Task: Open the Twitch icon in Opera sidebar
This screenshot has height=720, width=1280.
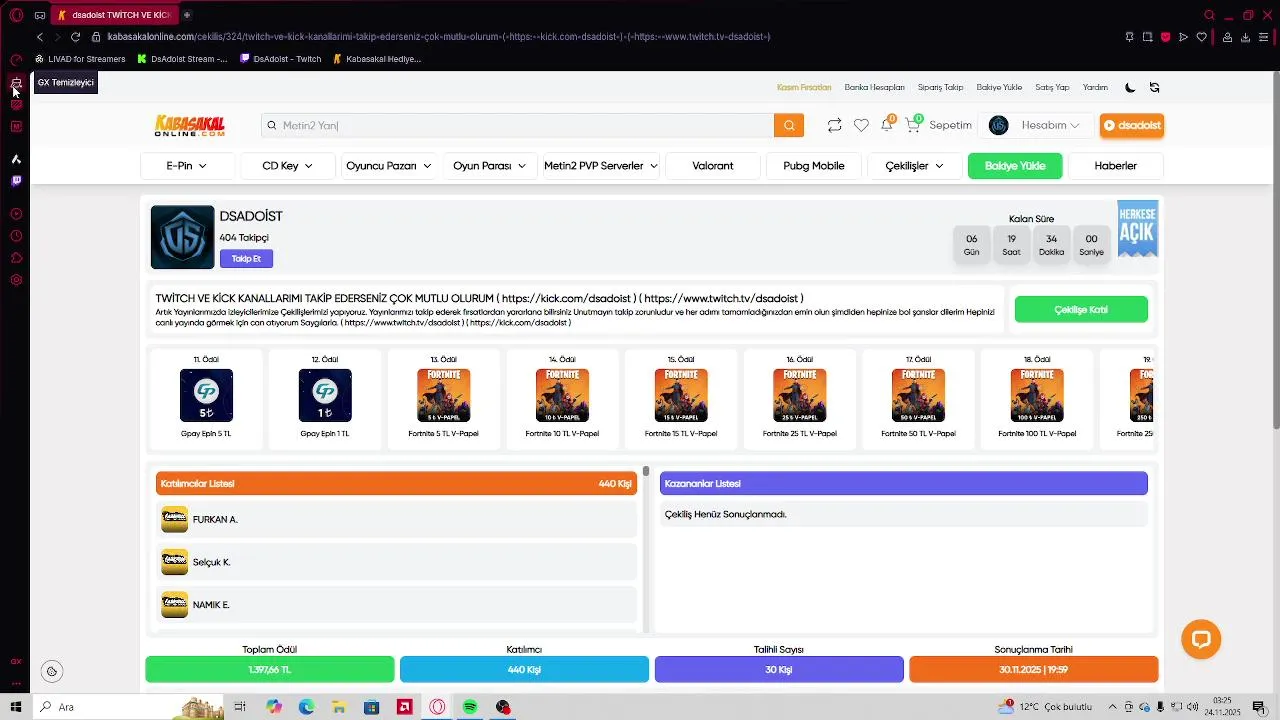Action: 16,181
